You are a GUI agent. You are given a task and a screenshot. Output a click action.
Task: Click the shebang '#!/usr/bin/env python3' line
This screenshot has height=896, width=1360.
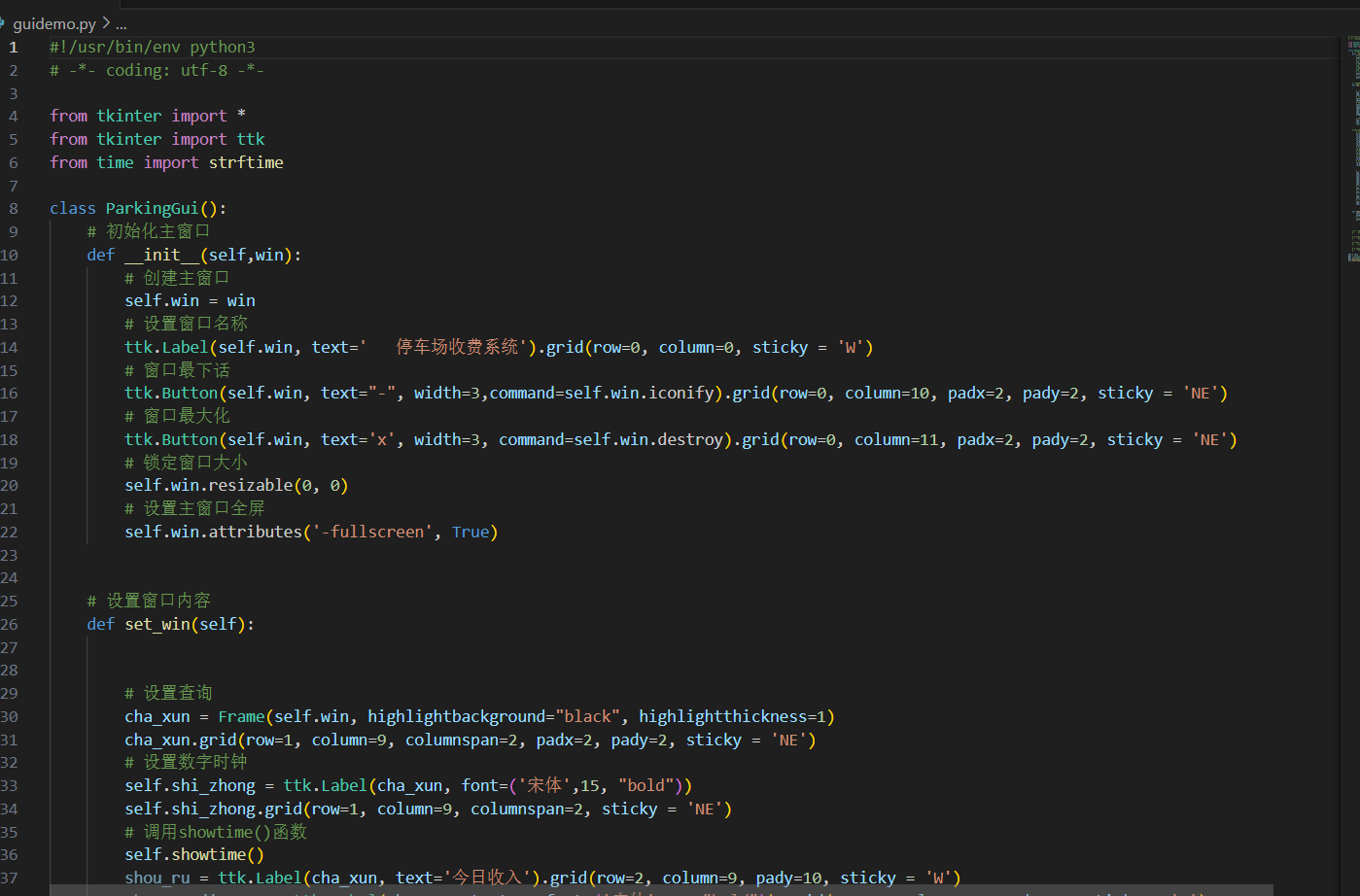153,47
